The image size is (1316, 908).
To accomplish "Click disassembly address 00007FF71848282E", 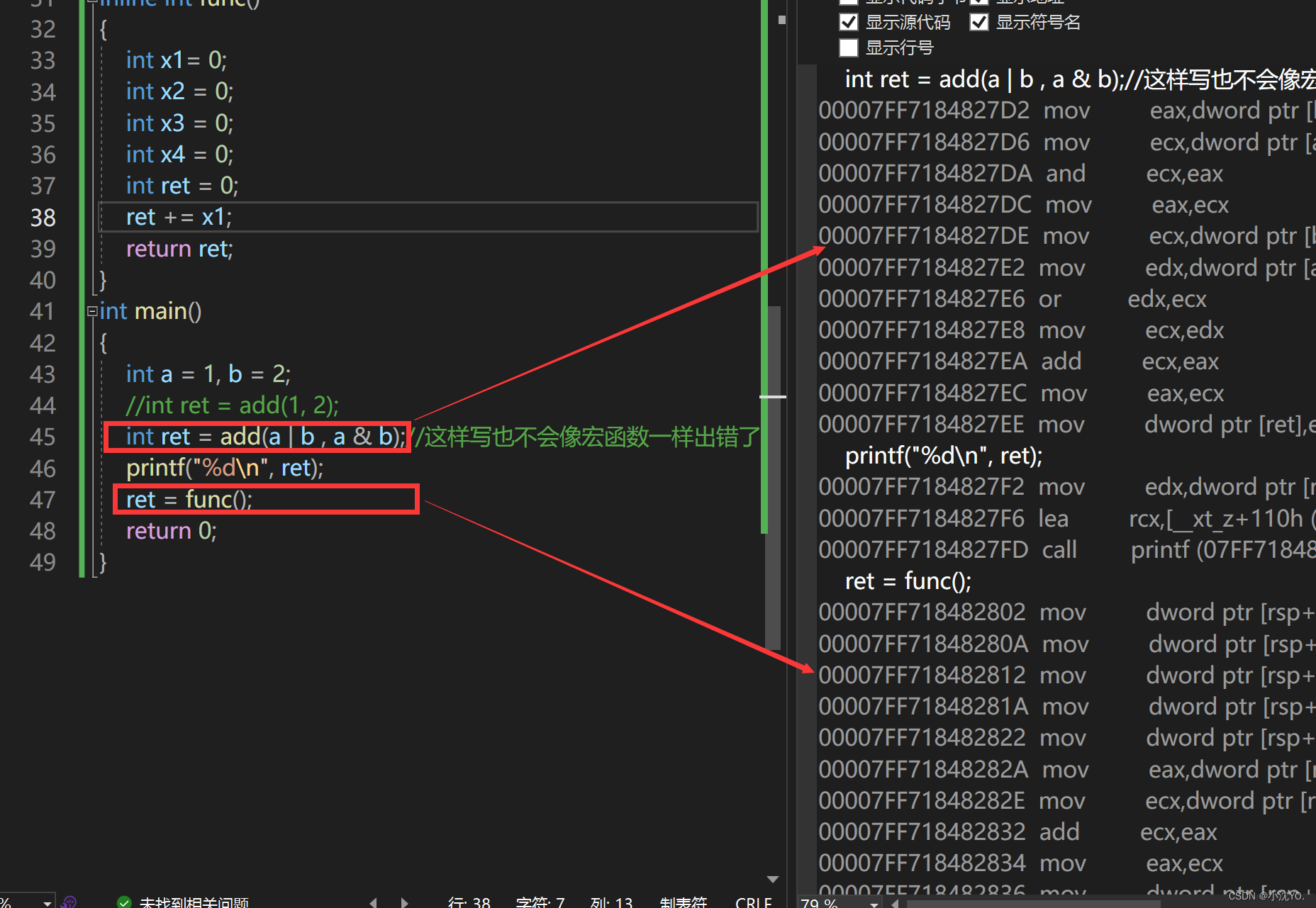I will [922, 801].
